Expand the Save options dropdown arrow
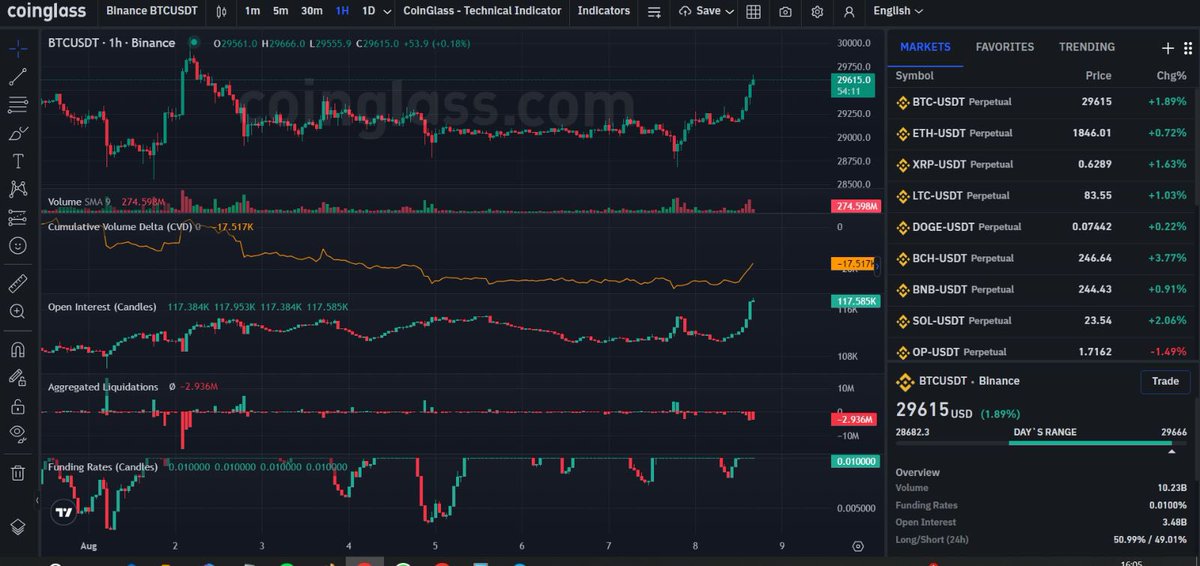The height and width of the screenshot is (566, 1200). click(x=730, y=11)
